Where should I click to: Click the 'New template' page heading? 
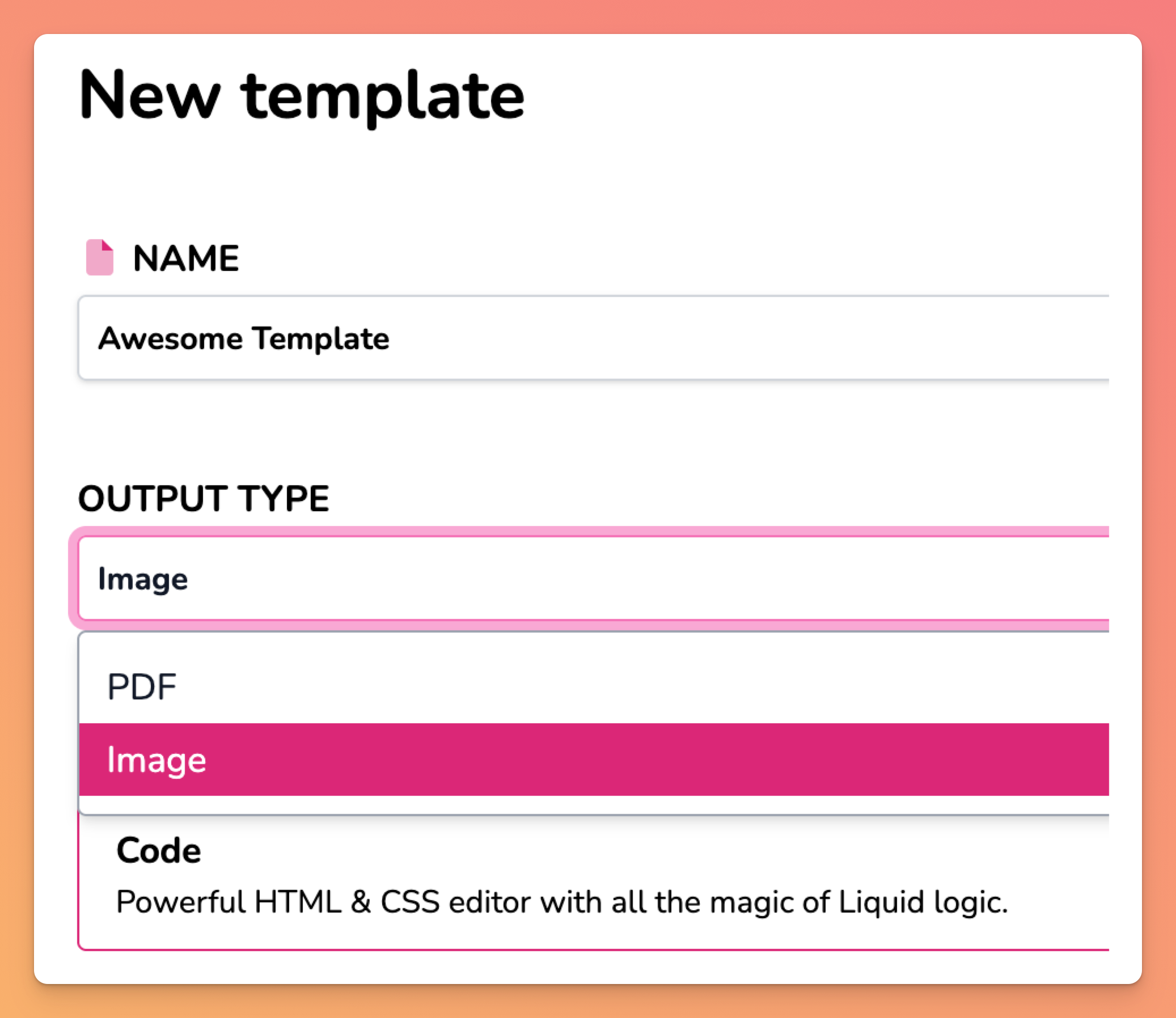301,95
